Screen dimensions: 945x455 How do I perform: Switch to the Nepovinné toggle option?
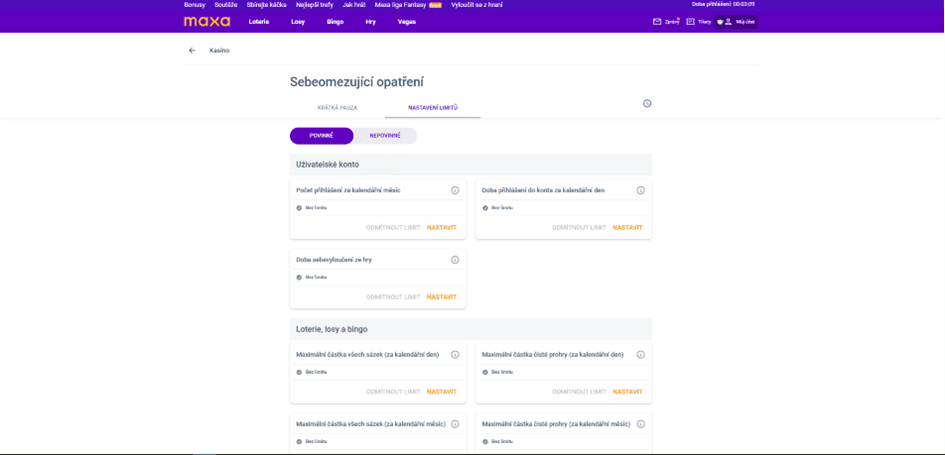(x=385, y=136)
